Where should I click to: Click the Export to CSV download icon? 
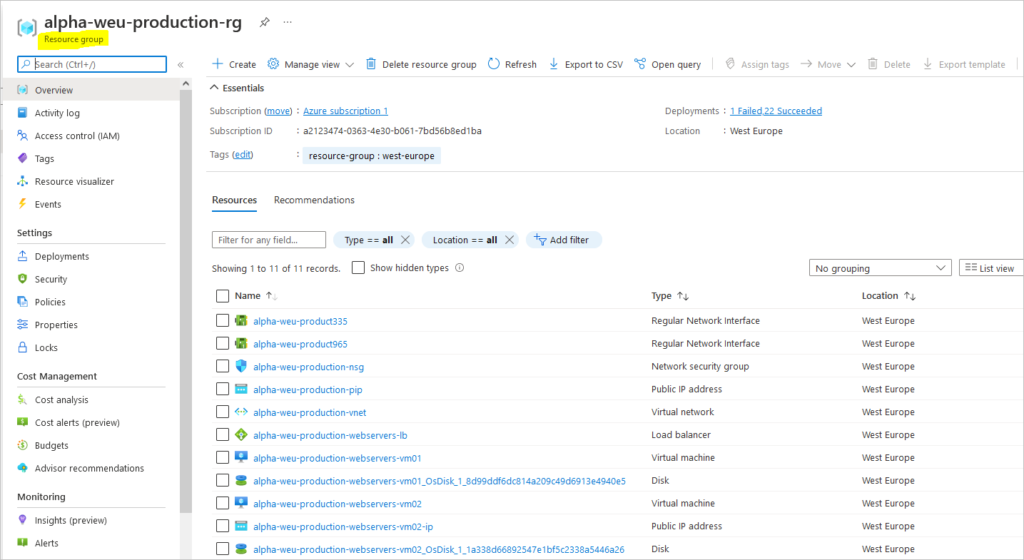pyautogui.click(x=553, y=64)
